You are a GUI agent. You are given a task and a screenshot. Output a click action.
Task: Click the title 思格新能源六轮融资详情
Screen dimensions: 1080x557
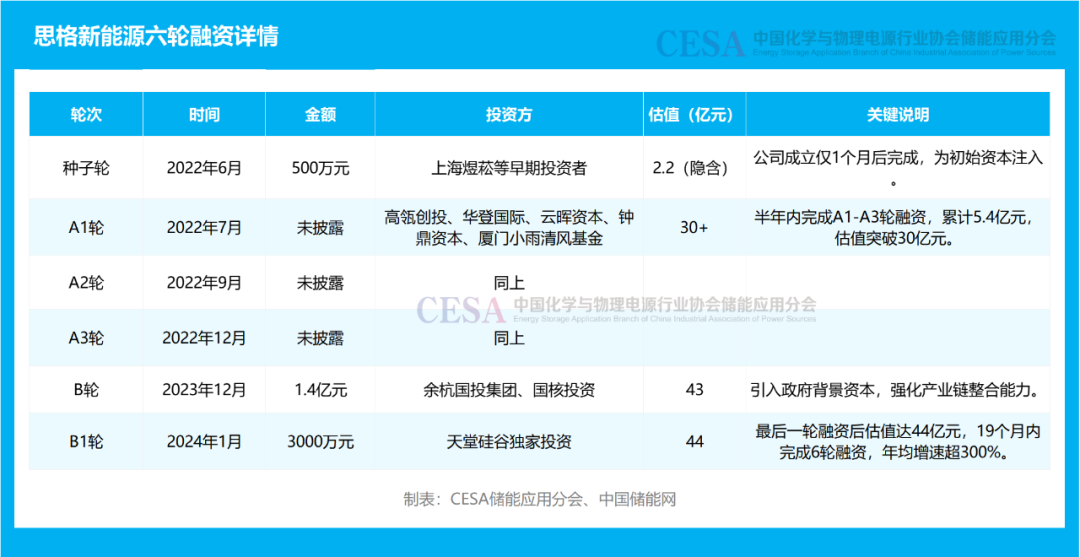click(x=155, y=37)
